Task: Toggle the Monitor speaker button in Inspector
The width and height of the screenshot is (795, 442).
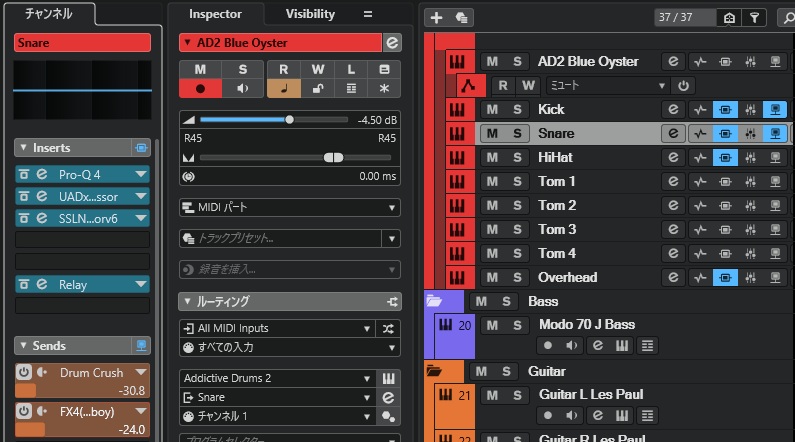Action: [x=243, y=89]
